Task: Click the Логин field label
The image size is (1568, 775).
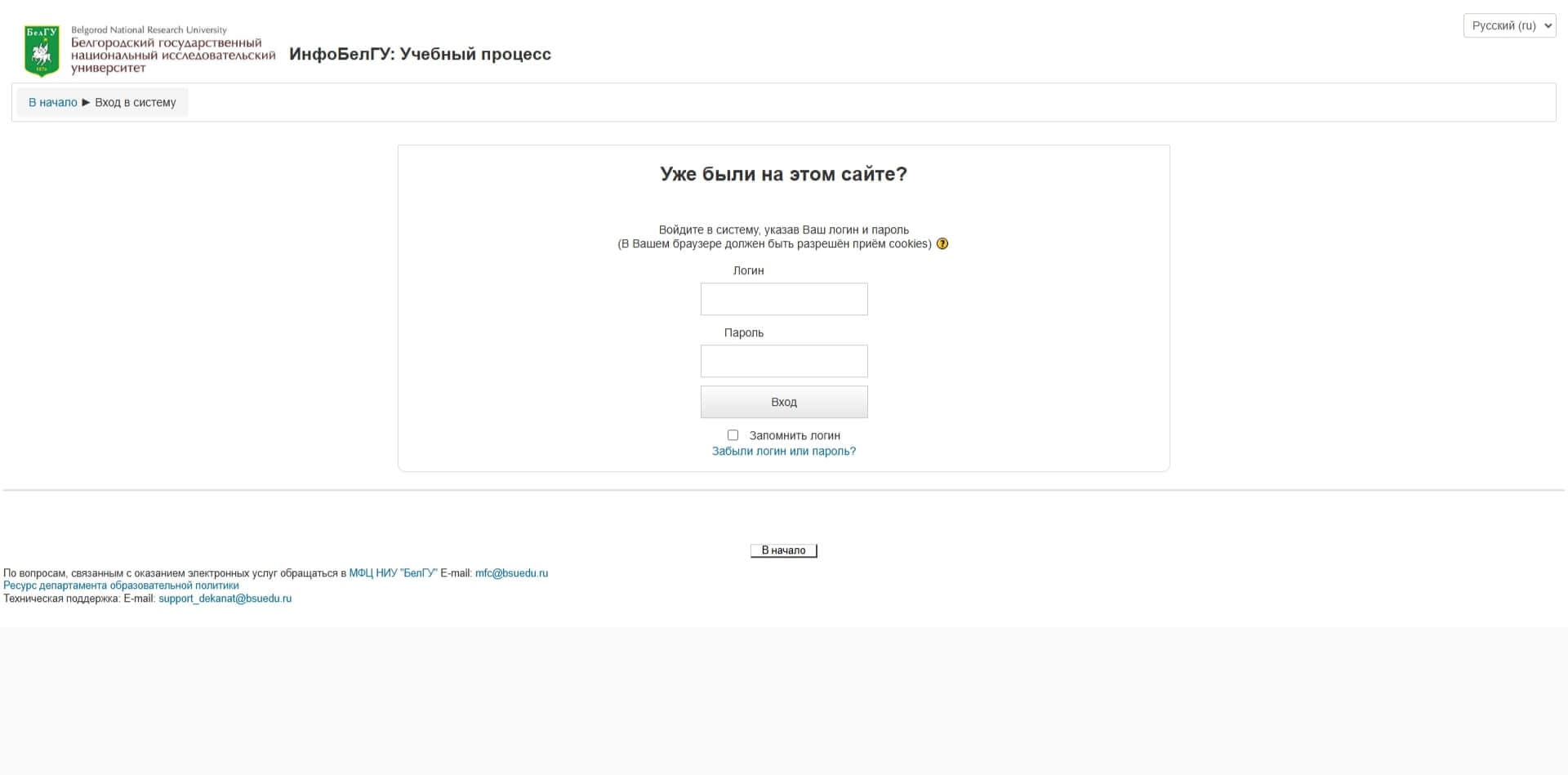Action: [748, 270]
